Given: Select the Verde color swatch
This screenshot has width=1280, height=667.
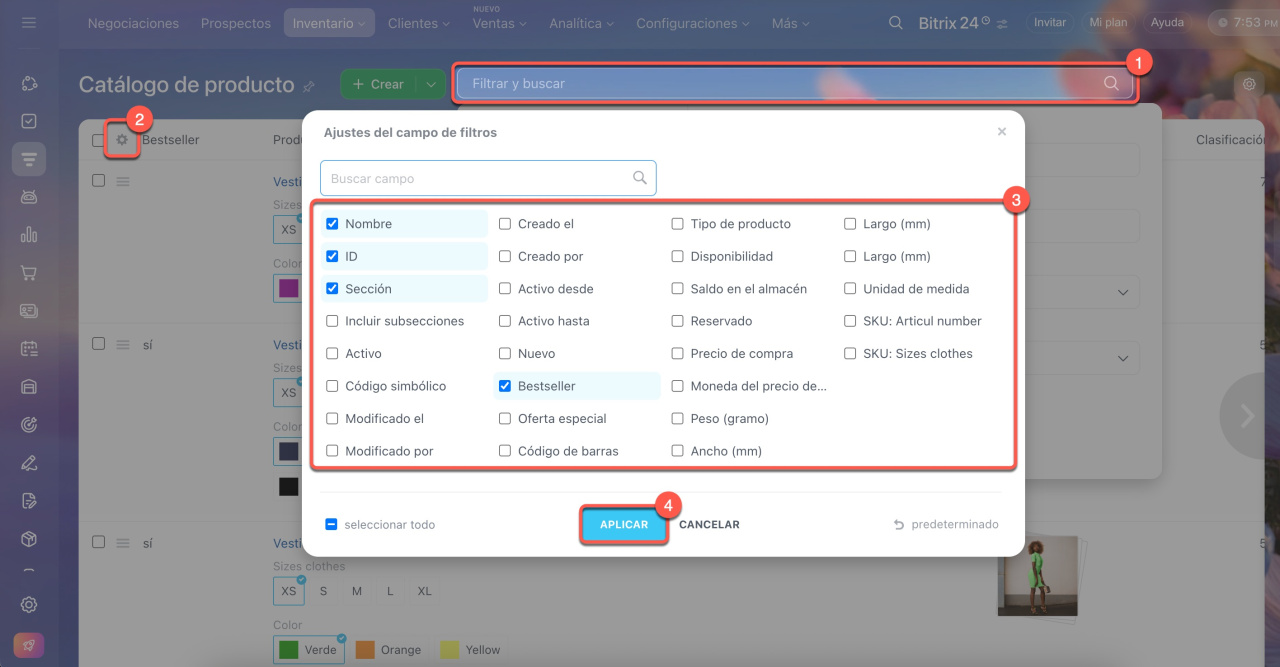Looking at the screenshot, I should click(308, 649).
